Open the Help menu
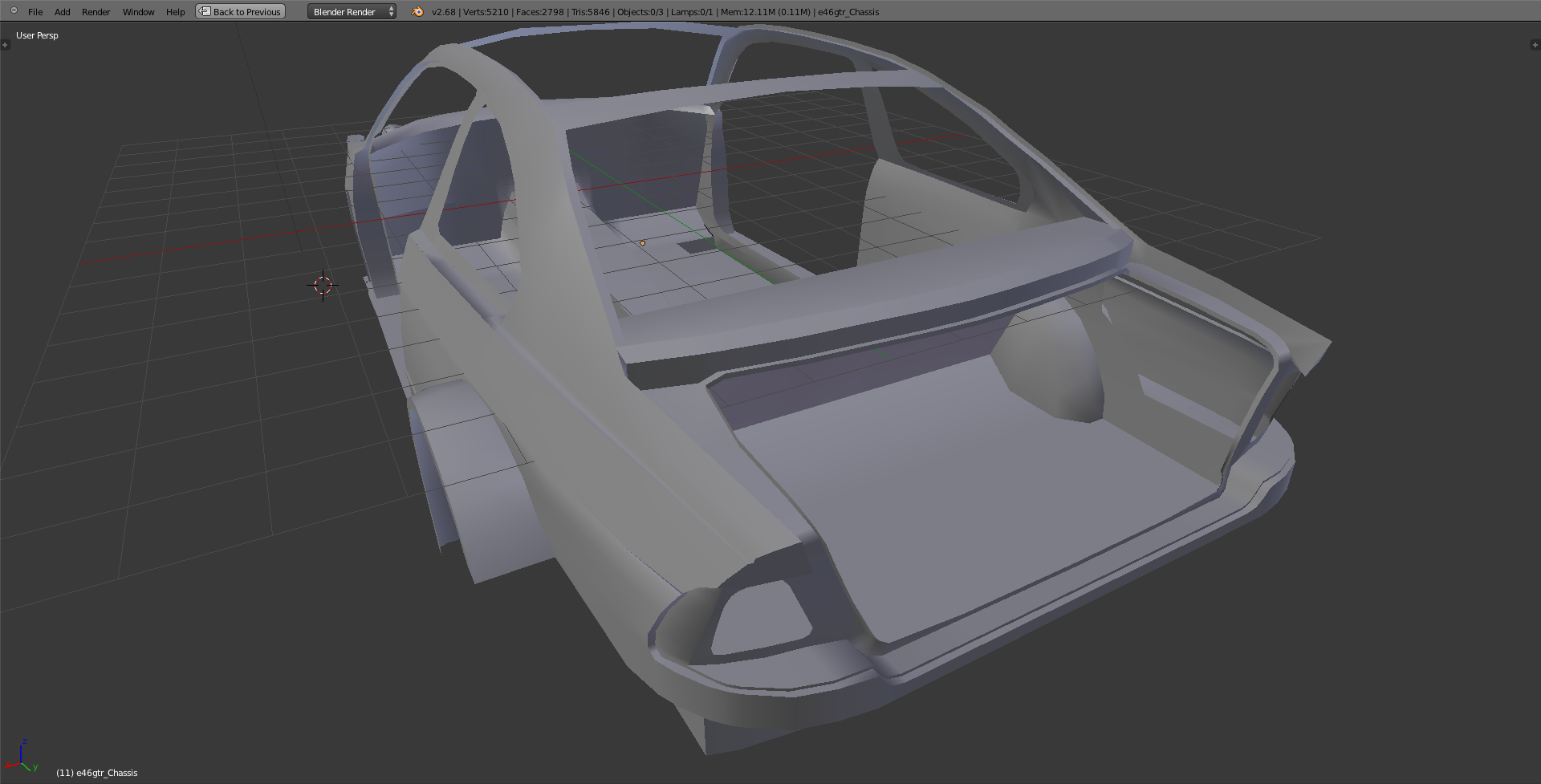This screenshot has height=784, width=1541. (x=175, y=12)
